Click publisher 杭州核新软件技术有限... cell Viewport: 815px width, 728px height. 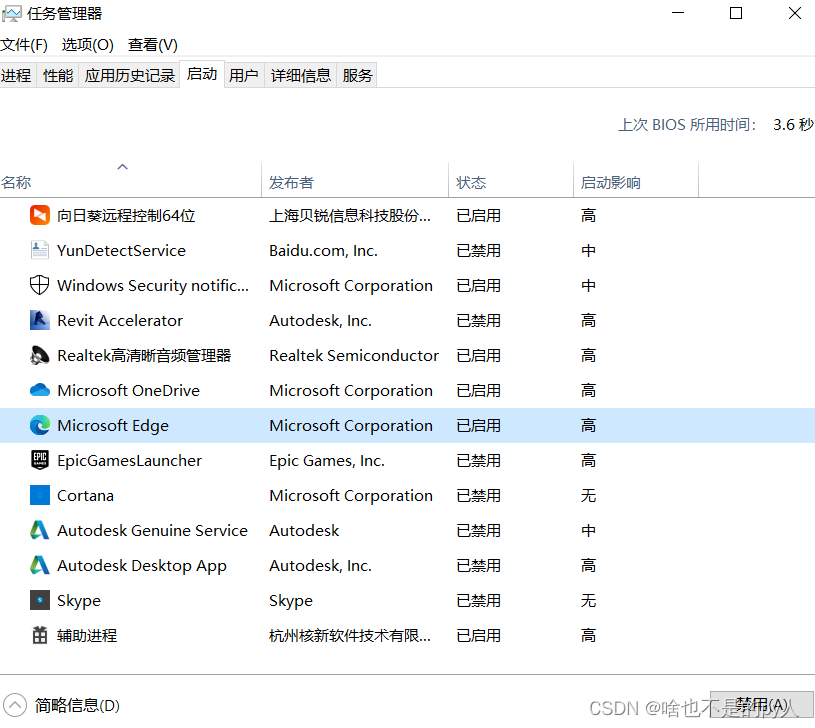coord(350,635)
